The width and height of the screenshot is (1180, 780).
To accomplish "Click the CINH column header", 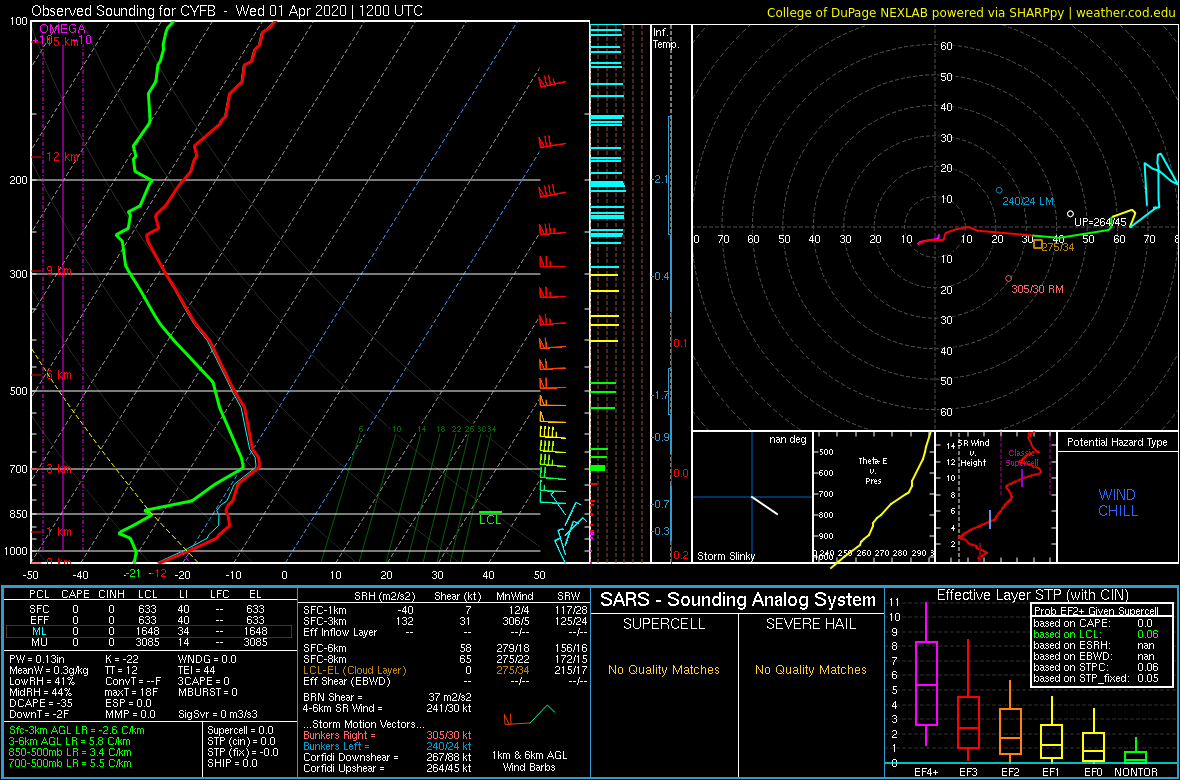I will click(111, 594).
